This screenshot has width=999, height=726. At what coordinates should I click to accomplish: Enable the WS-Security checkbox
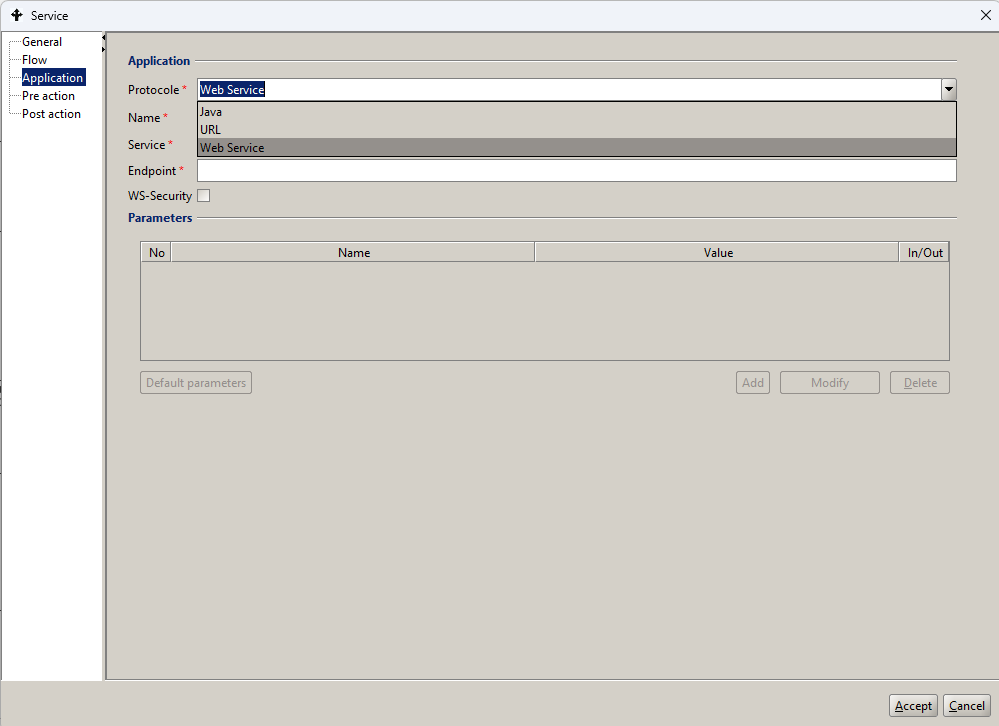[204, 196]
